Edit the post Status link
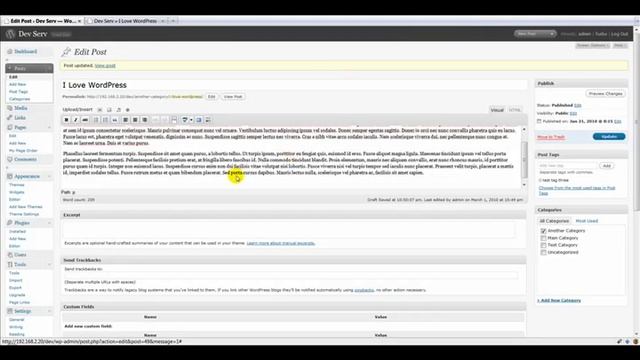The width and height of the screenshot is (640, 360). click(578, 105)
